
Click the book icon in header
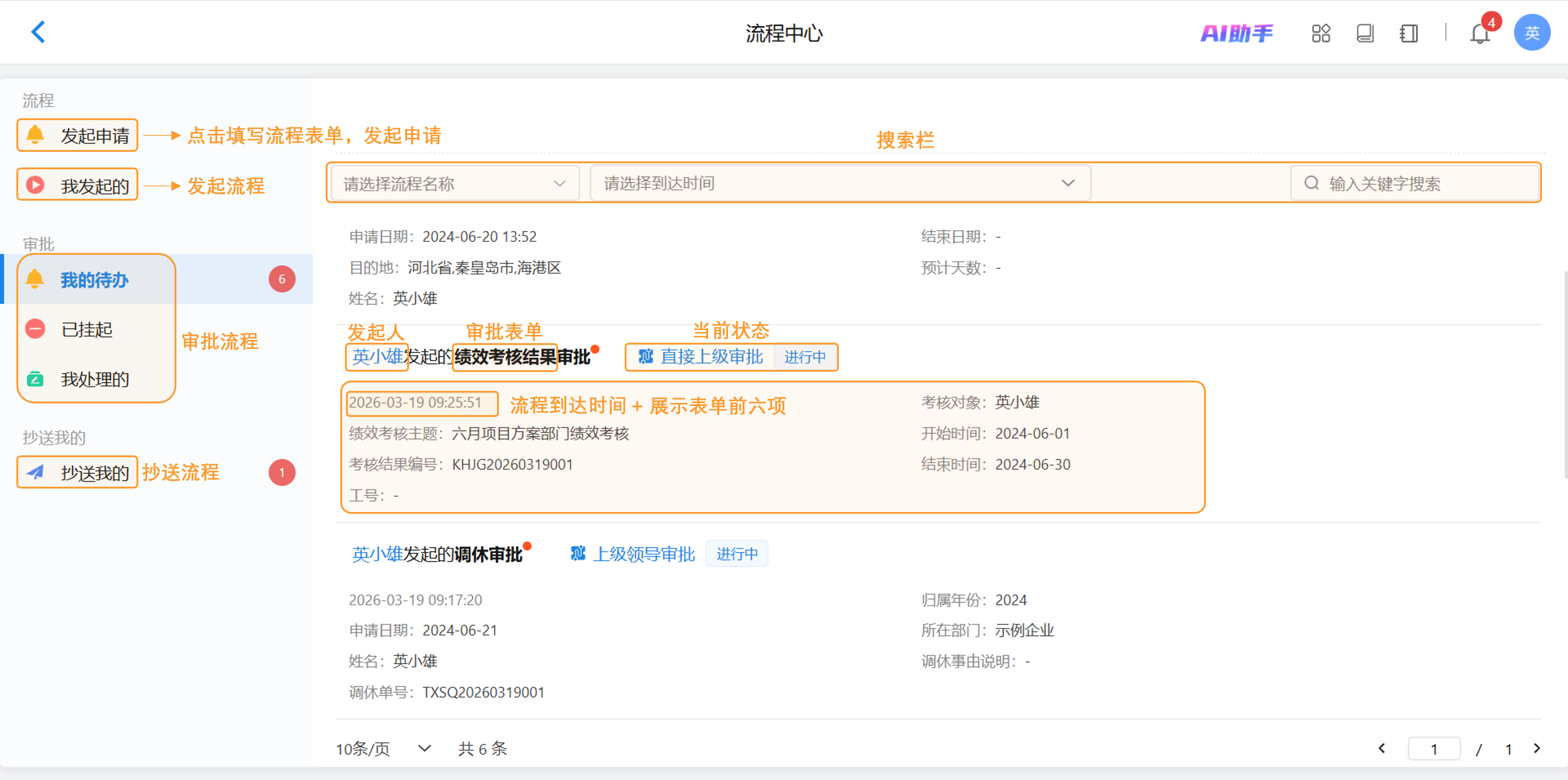point(1365,33)
